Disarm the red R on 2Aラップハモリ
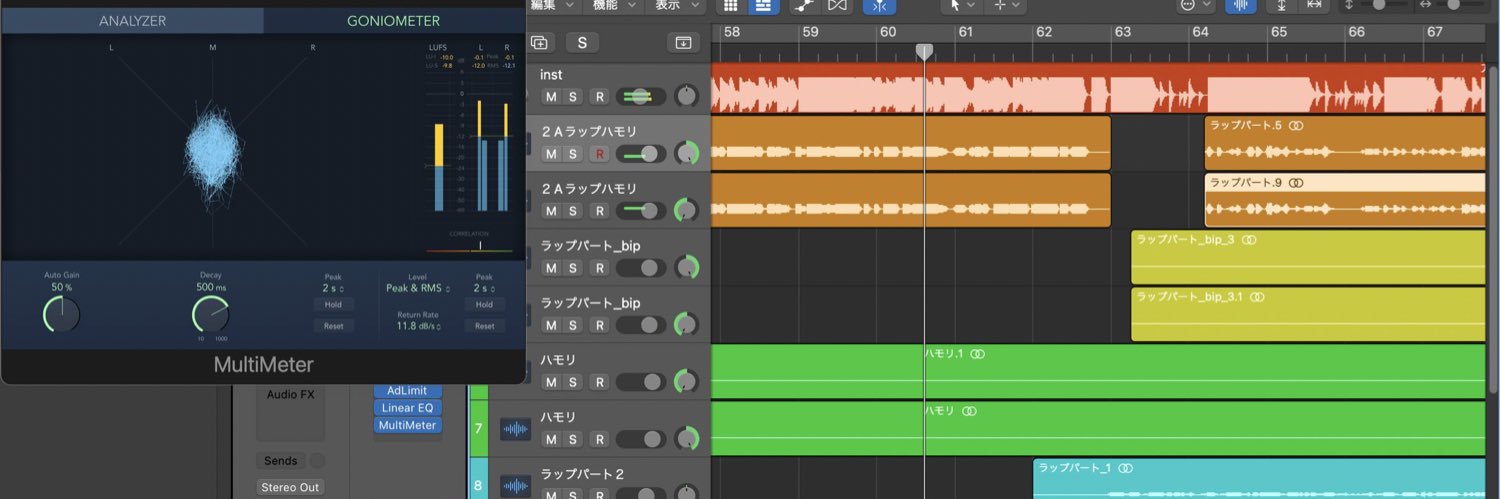Viewport: 1500px width, 499px height. click(x=599, y=154)
